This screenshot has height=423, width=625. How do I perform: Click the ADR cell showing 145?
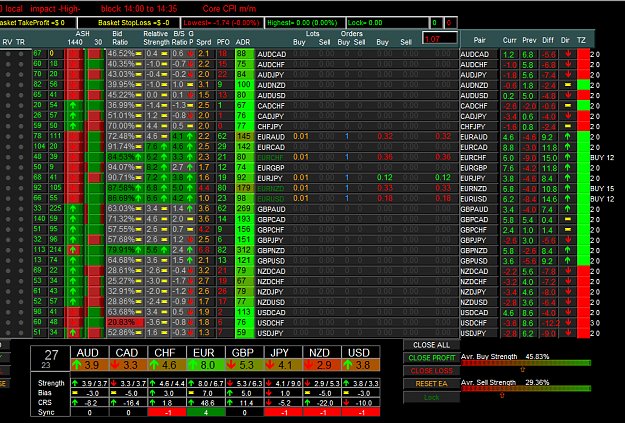pyautogui.click(x=244, y=136)
